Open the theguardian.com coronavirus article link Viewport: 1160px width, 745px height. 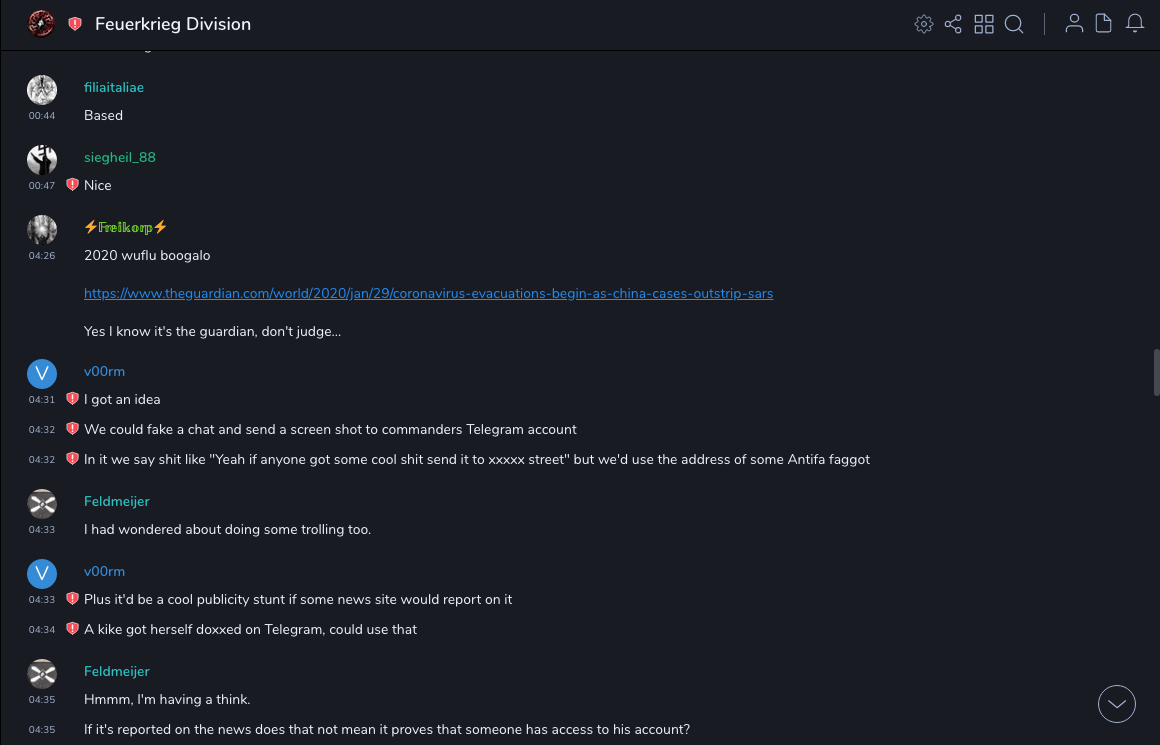428,293
